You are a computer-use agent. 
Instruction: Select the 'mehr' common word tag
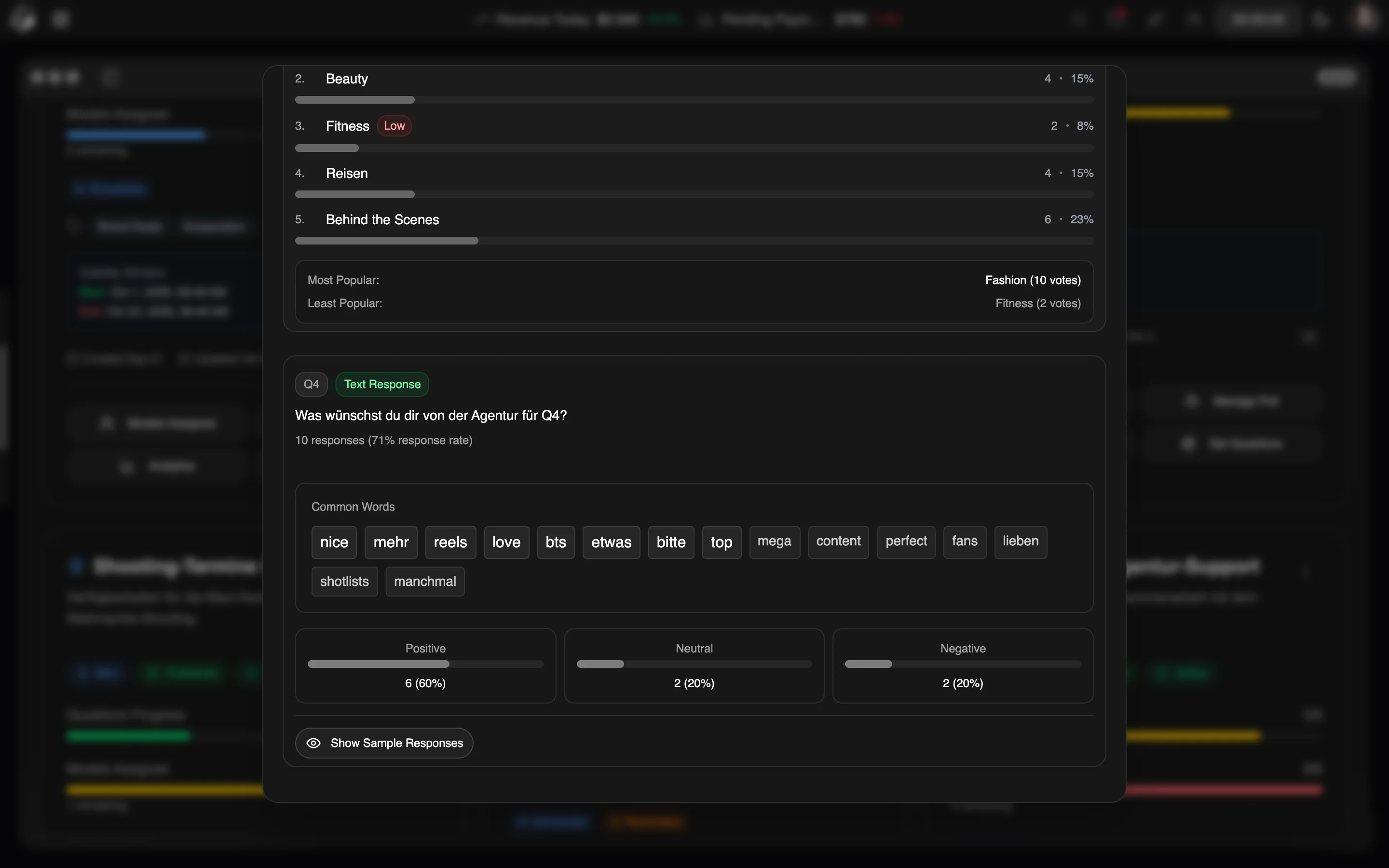[391, 542]
